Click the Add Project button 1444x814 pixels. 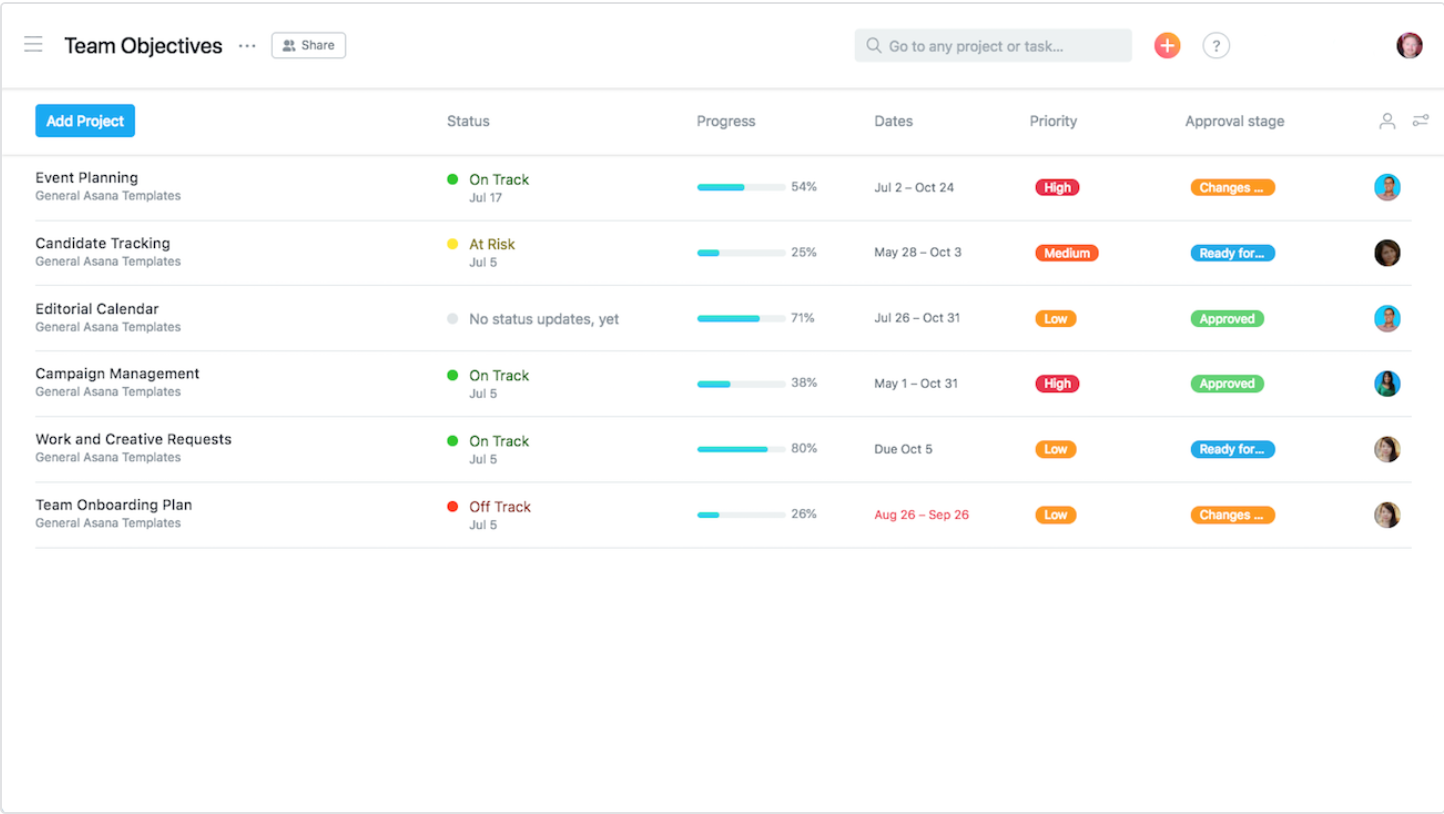[85, 121]
